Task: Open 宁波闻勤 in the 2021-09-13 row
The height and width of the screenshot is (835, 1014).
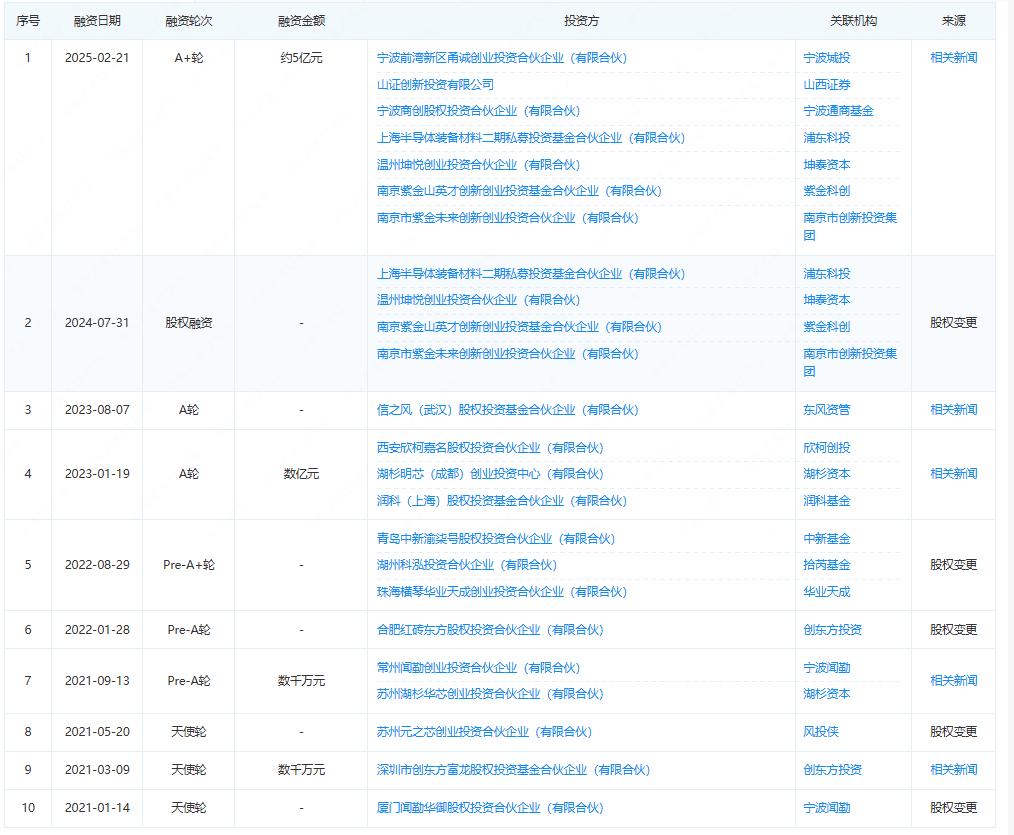Action: point(826,667)
